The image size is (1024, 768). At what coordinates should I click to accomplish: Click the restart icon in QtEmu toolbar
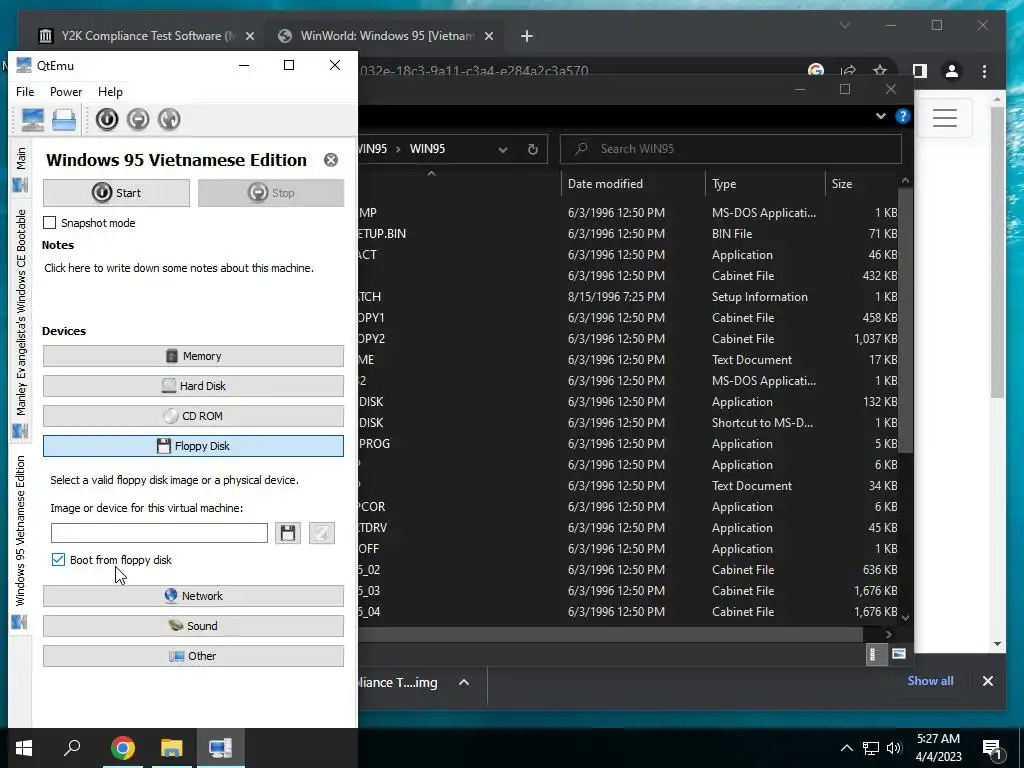coord(169,120)
